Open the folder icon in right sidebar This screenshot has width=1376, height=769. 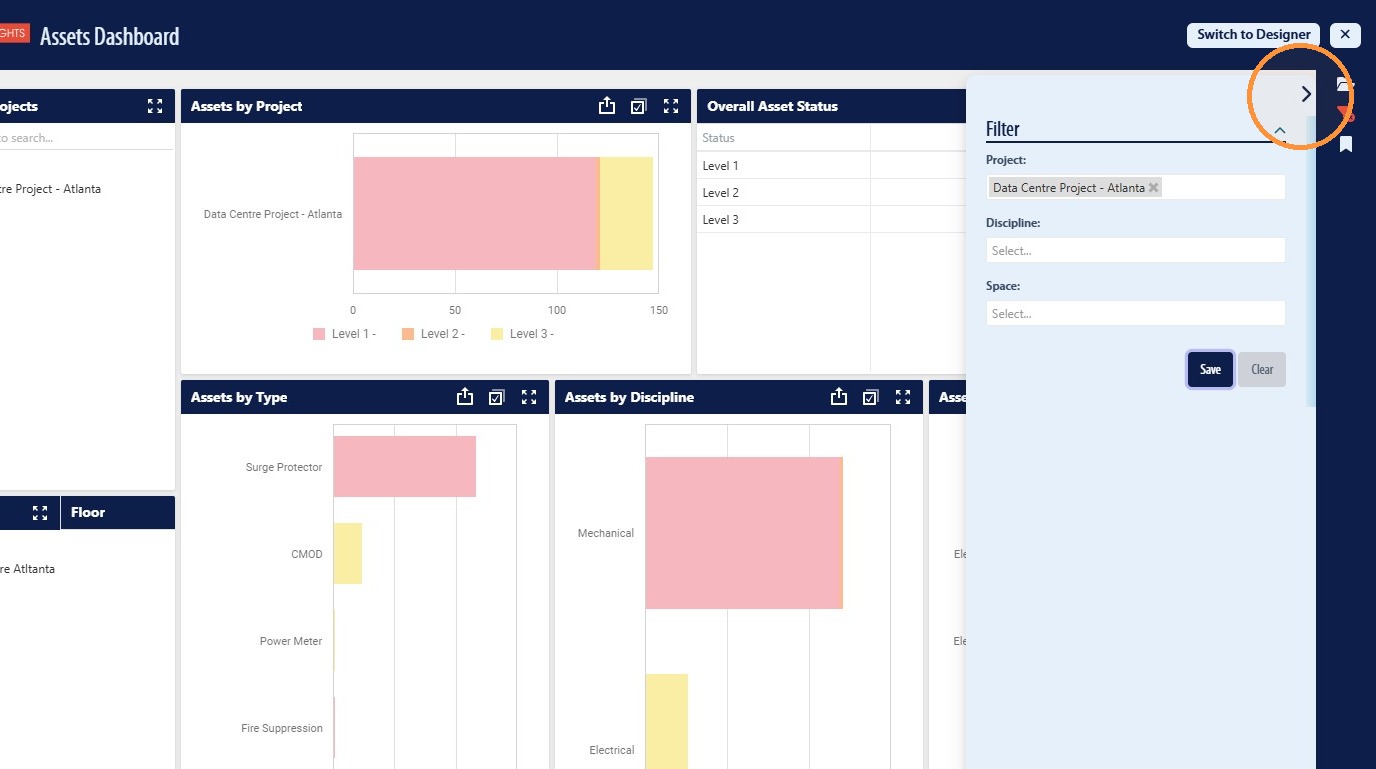pyautogui.click(x=1346, y=86)
